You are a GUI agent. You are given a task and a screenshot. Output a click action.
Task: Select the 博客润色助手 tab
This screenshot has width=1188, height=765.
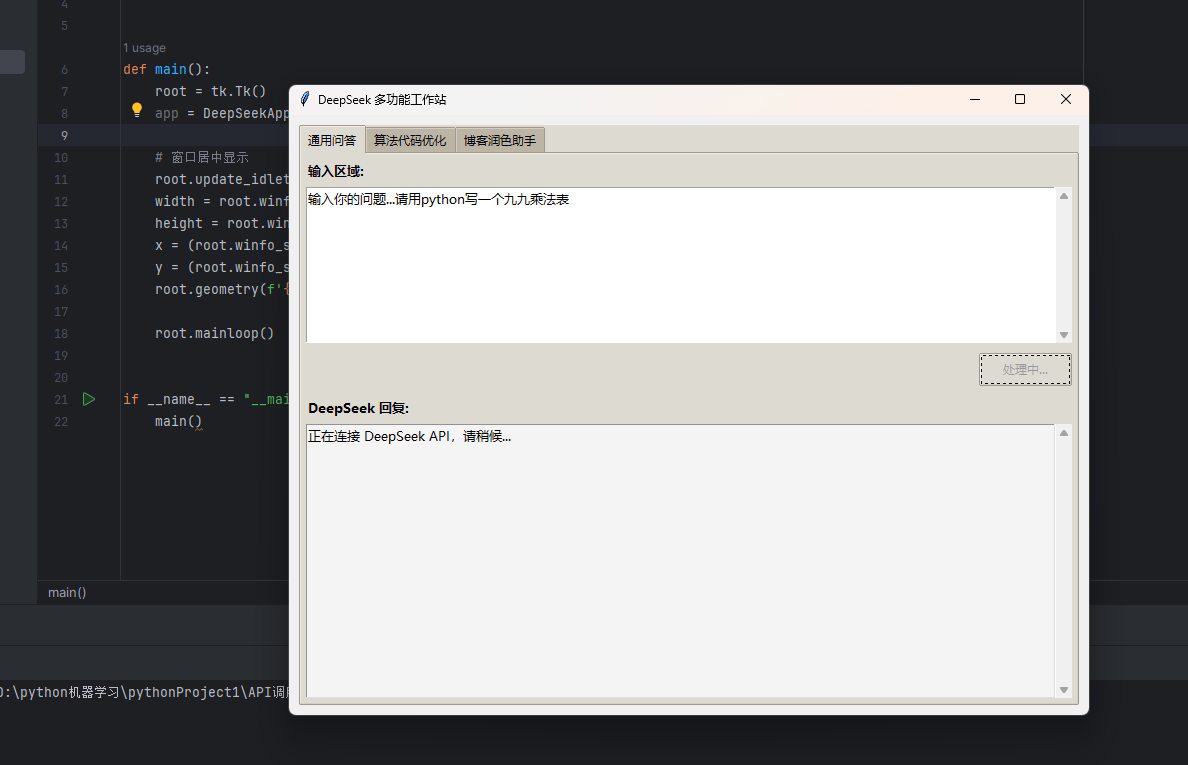499,140
